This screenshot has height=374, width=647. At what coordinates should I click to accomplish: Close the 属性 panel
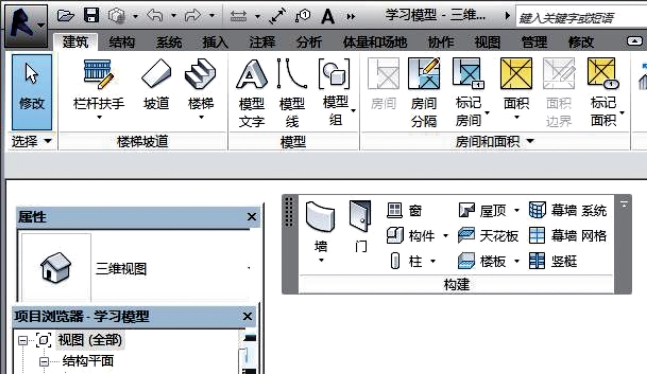tap(252, 217)
